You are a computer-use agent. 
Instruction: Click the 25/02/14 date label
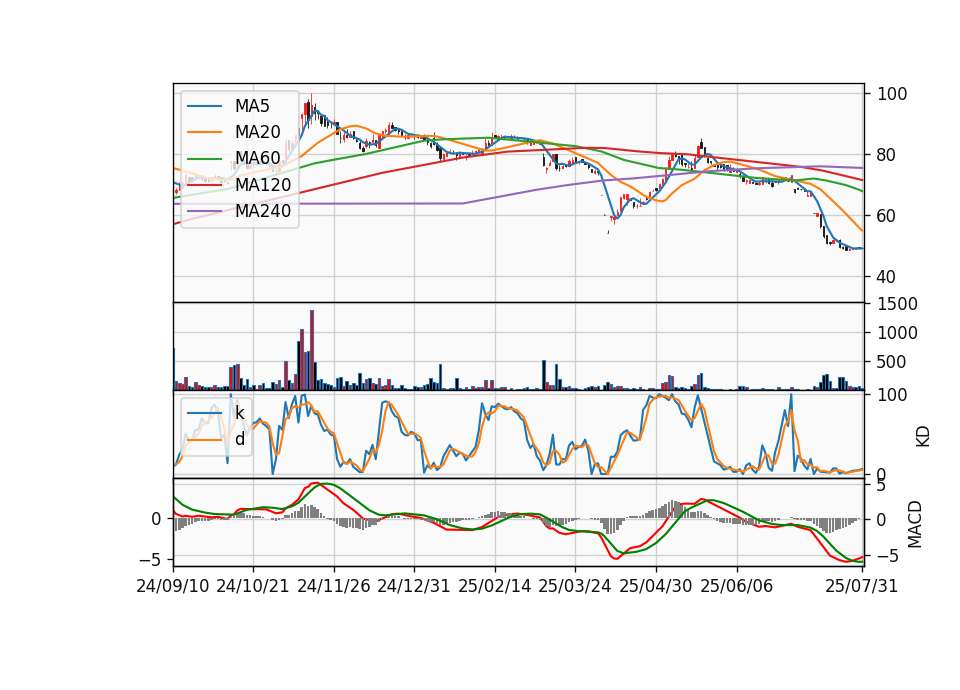click(494, 586)
